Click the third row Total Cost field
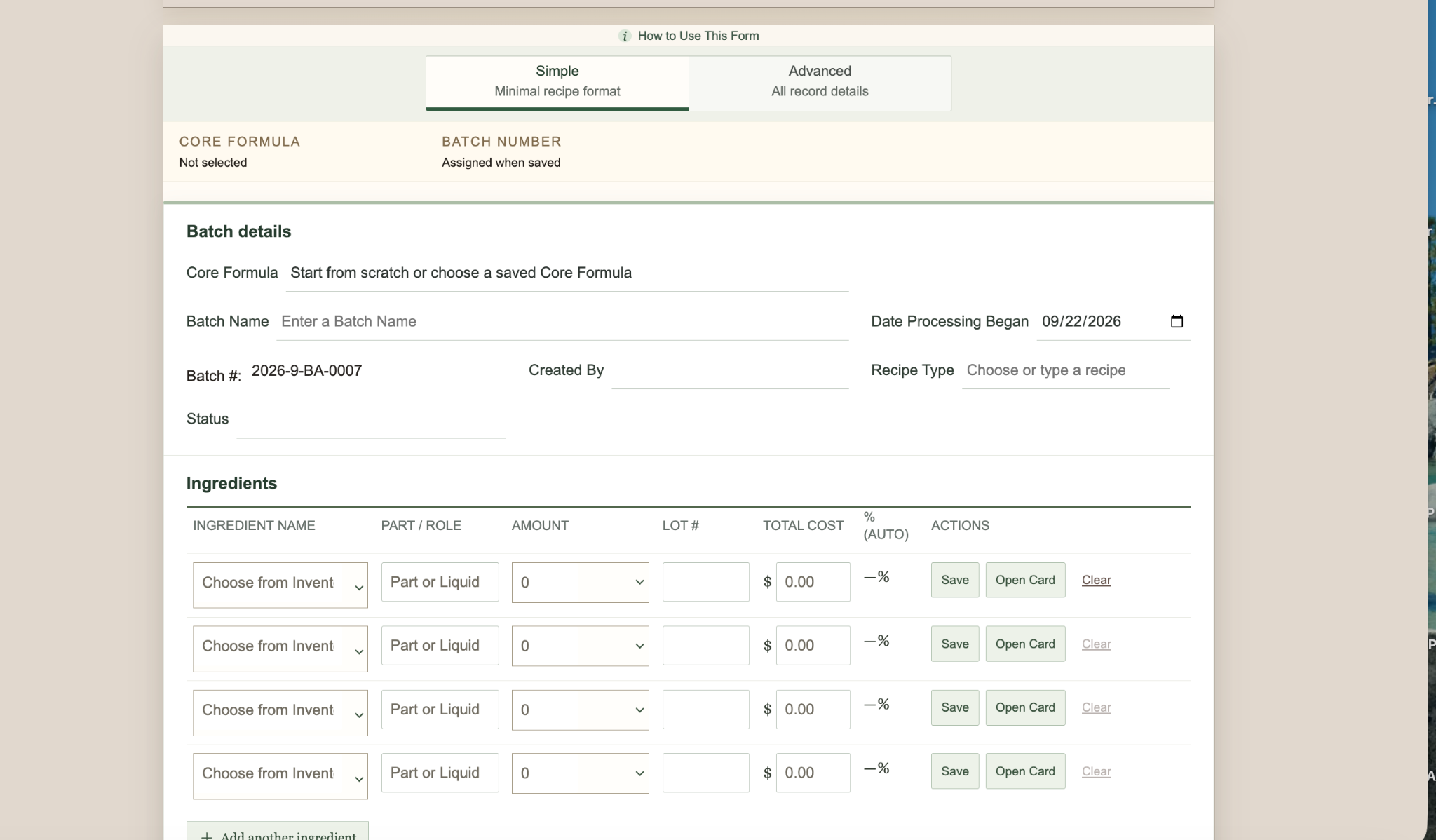The height and width of the screenshot is (840, 1436). point(813,709)
